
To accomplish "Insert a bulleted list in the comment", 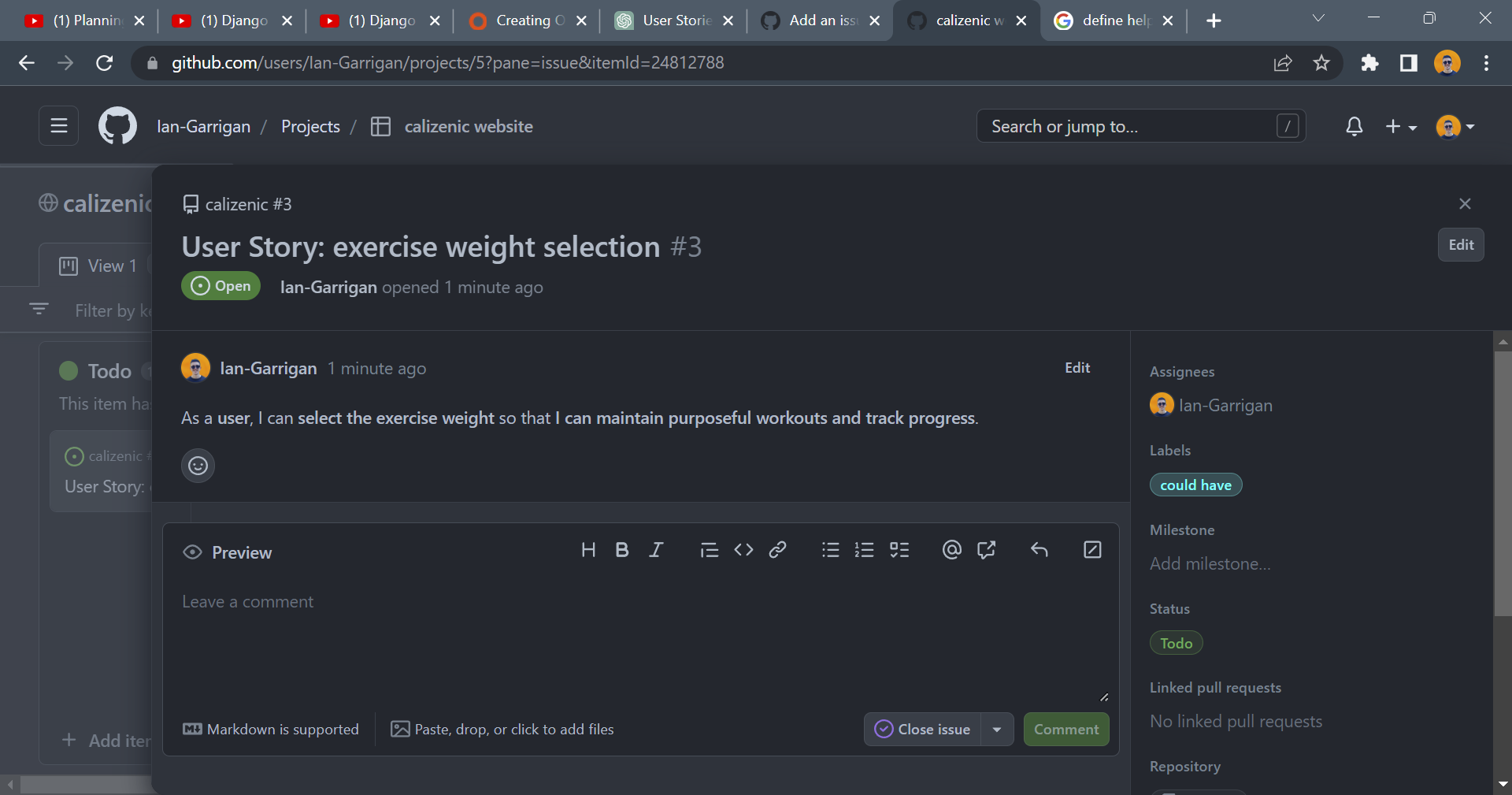I will 830,550.
